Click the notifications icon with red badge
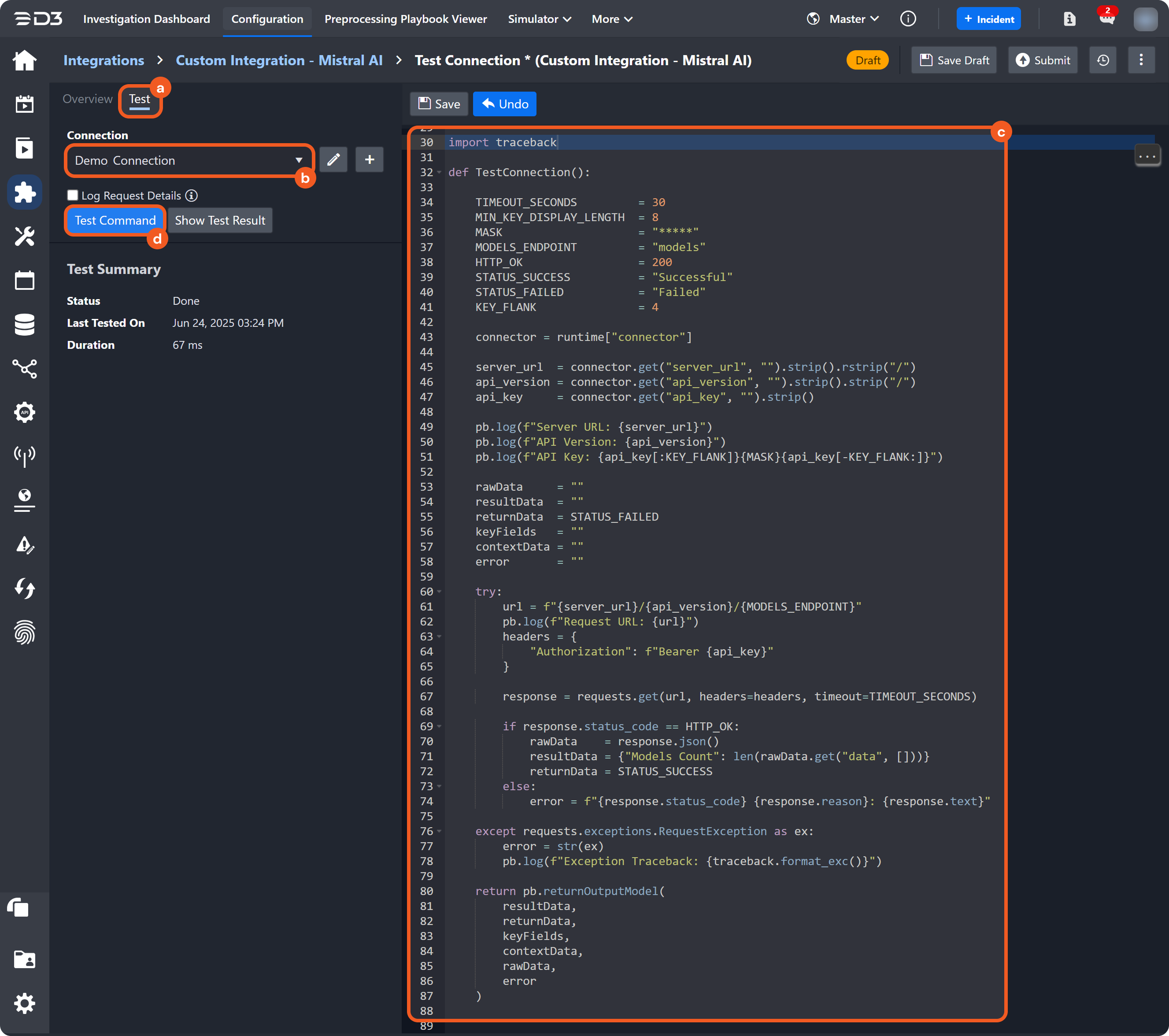The height and width of the screenshot is (1036, 1169). (x=1106, y=18)
